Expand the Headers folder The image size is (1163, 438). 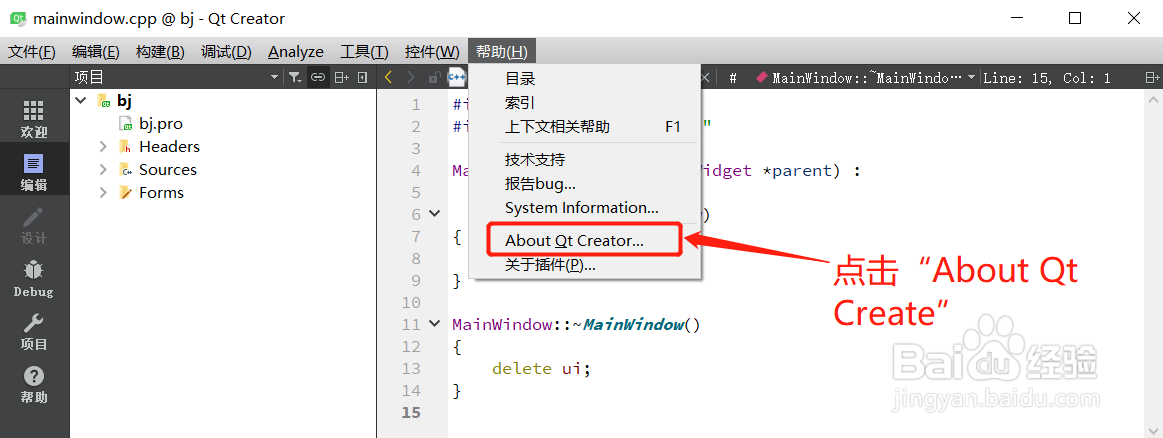click(x=103, y=147)
